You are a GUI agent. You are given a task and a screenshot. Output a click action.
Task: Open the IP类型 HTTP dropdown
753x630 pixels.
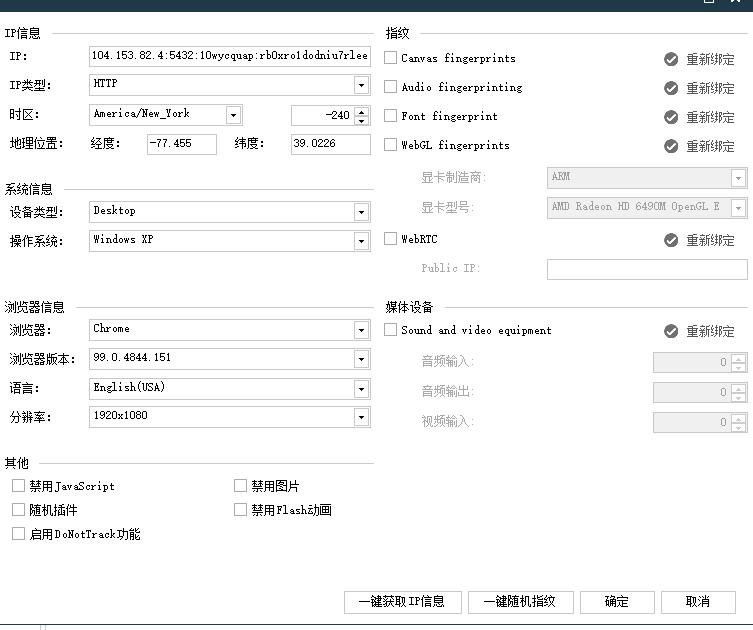tap(361, 85)
